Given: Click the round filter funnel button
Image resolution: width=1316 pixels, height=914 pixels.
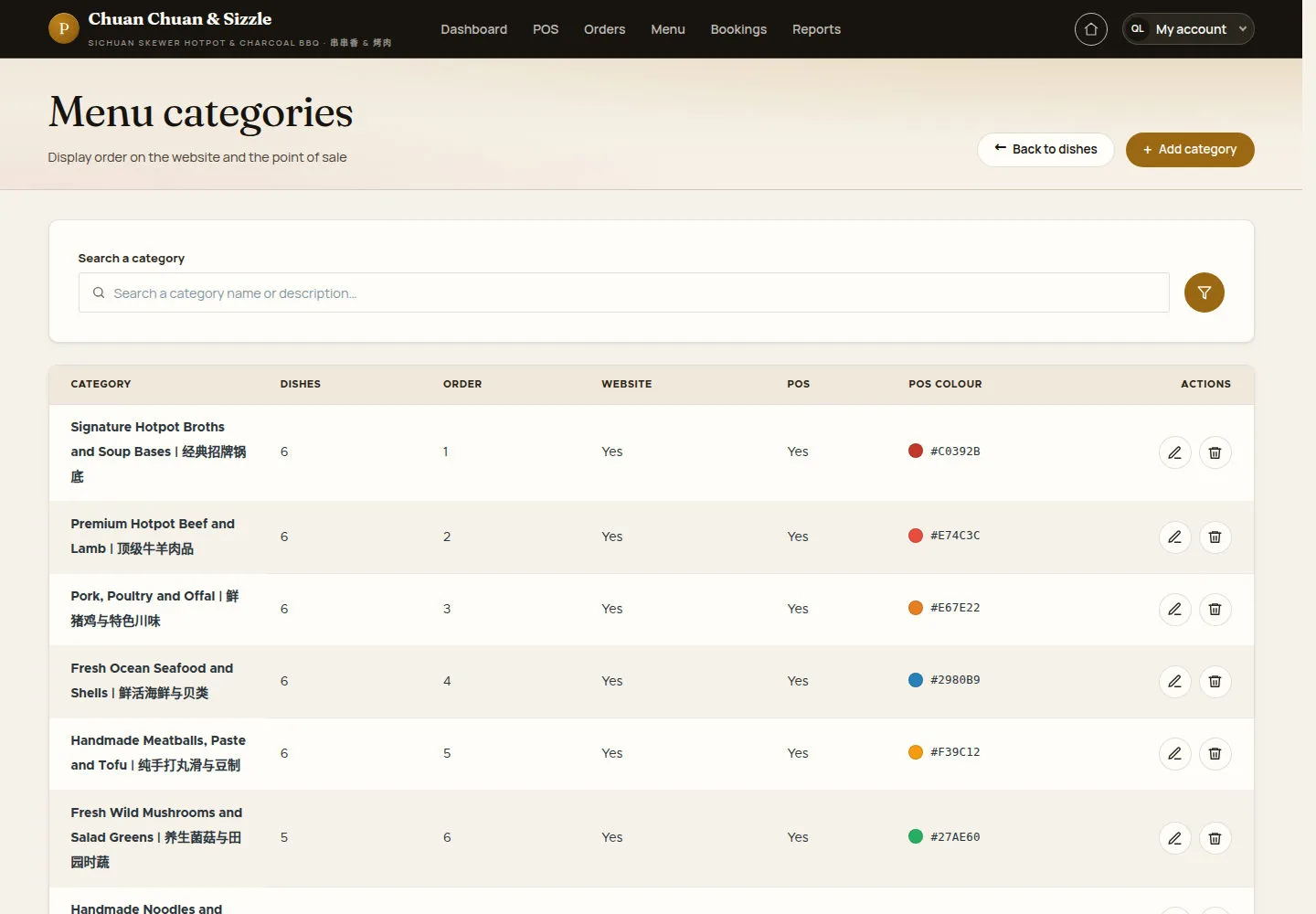Looking at the screenshot, I should pos(1204,292).
